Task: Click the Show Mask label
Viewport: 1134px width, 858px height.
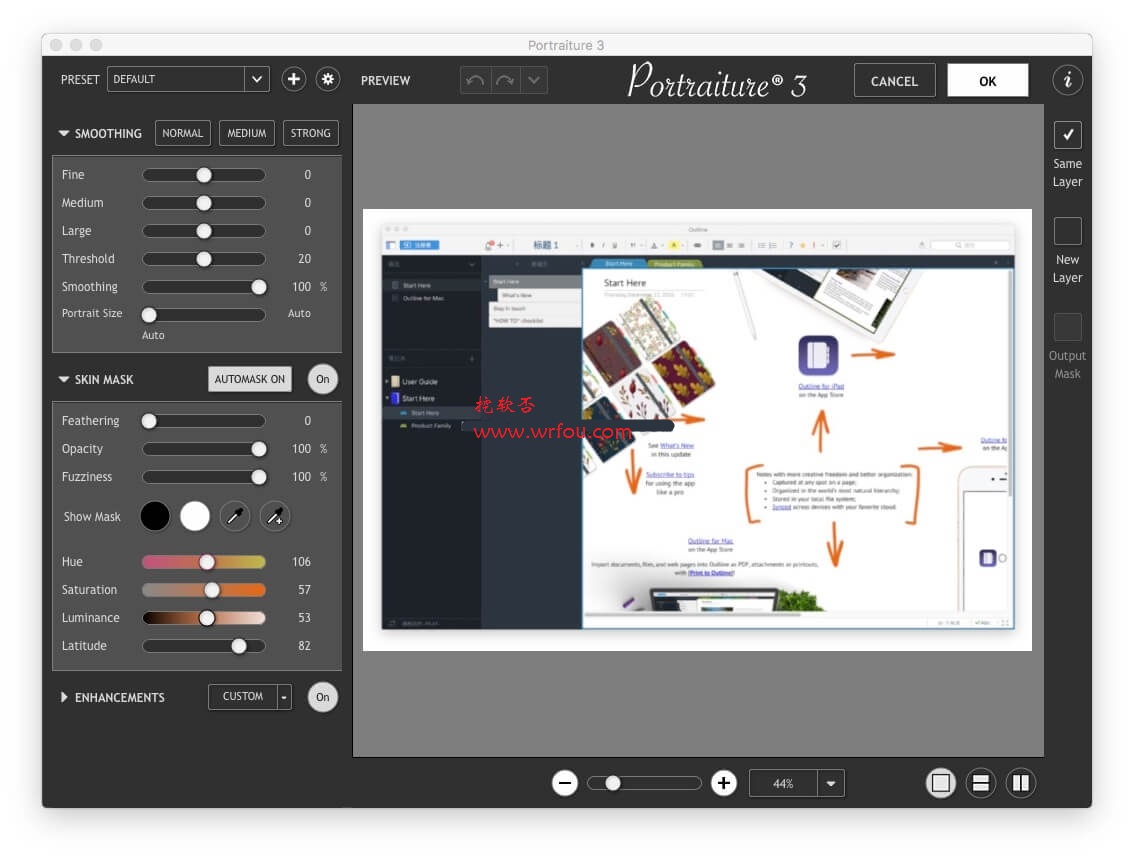Action: (92, 517)
